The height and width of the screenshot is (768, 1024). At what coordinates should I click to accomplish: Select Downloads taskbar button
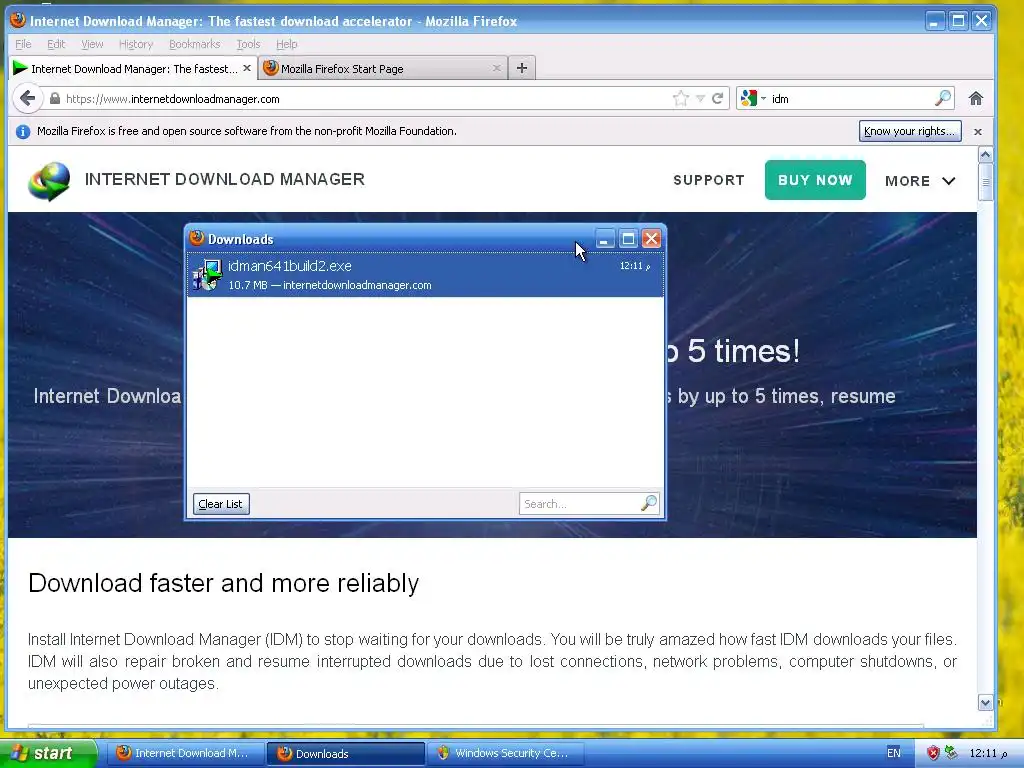tap(345, 754)
